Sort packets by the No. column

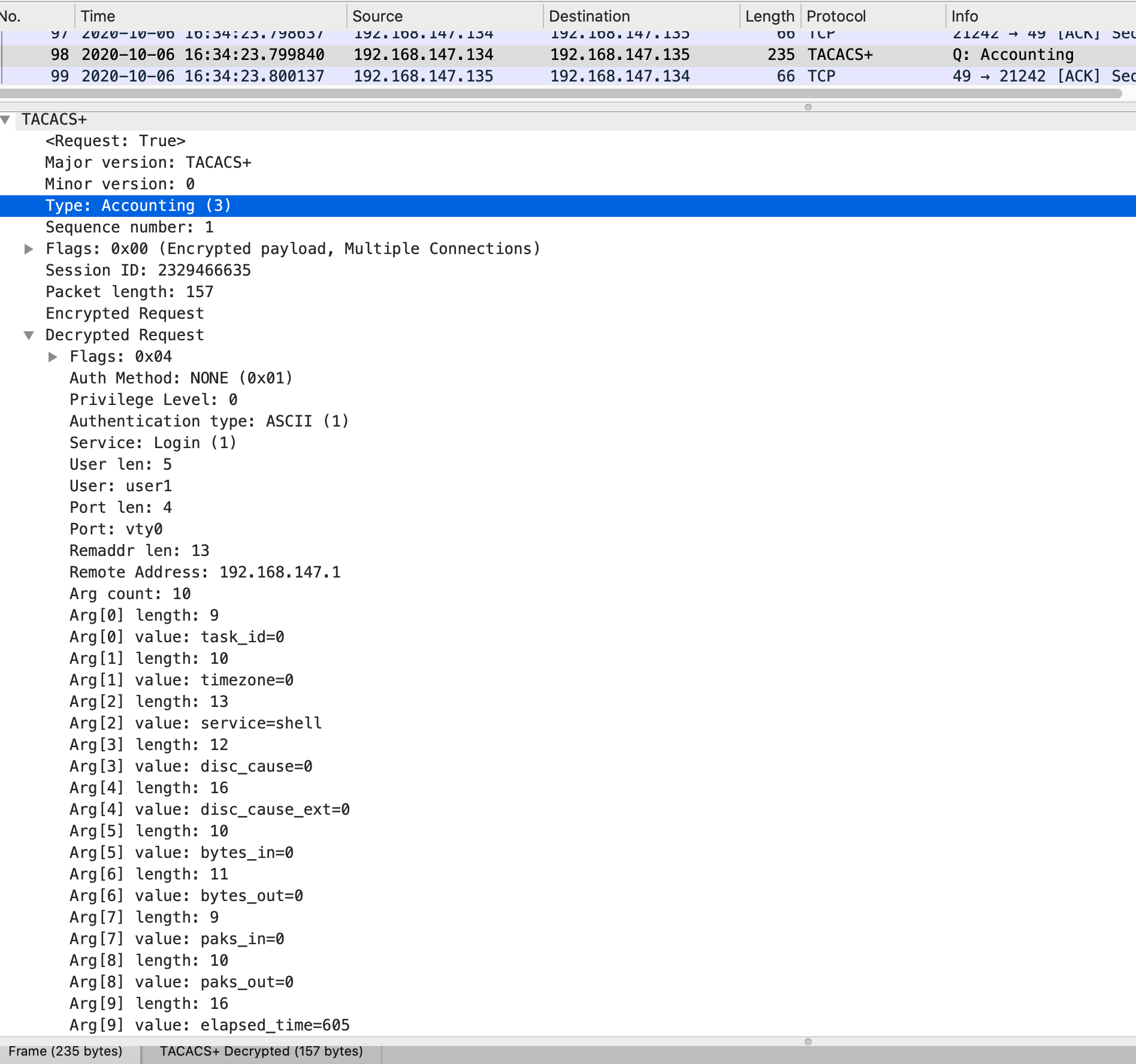click(x=36, y=16)
